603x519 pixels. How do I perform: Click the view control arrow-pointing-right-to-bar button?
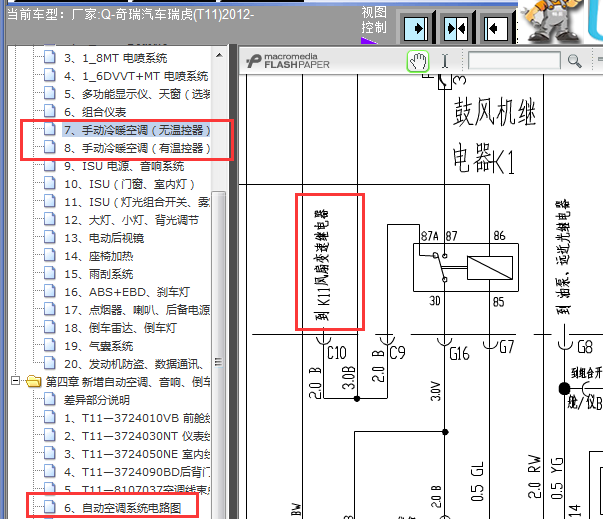pyautogui.click(x=416, y=28)
